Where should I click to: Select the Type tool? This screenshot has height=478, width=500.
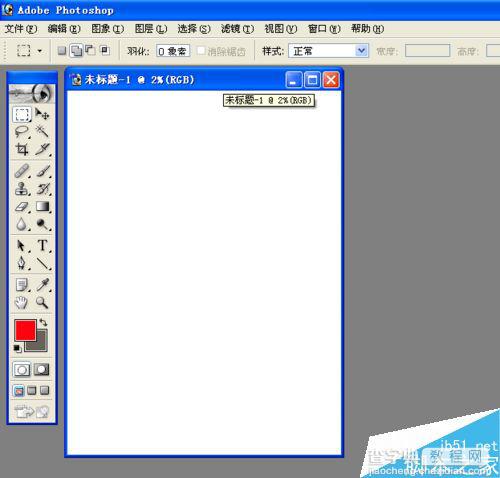[42, 246]
